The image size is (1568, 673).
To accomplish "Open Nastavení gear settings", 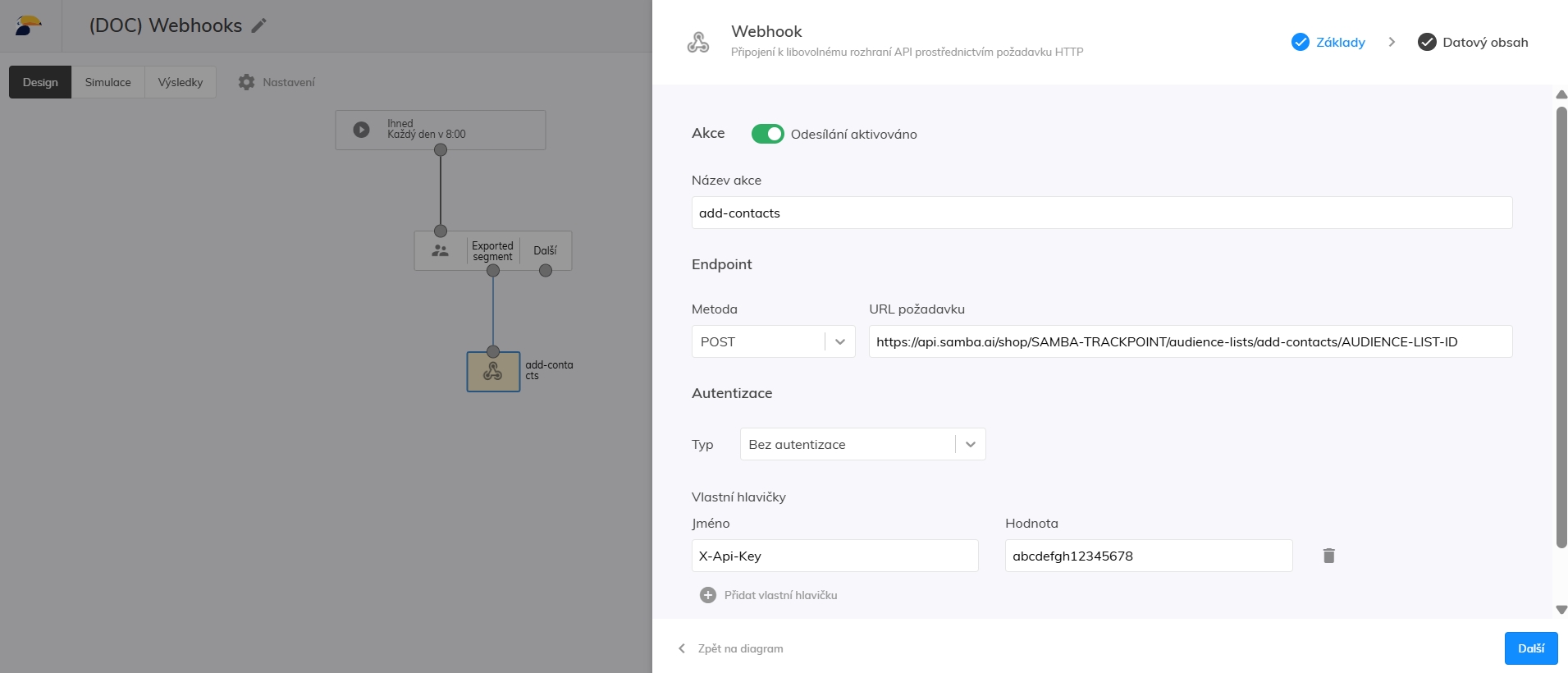I will pyautogui.click(x=246, y=82).
